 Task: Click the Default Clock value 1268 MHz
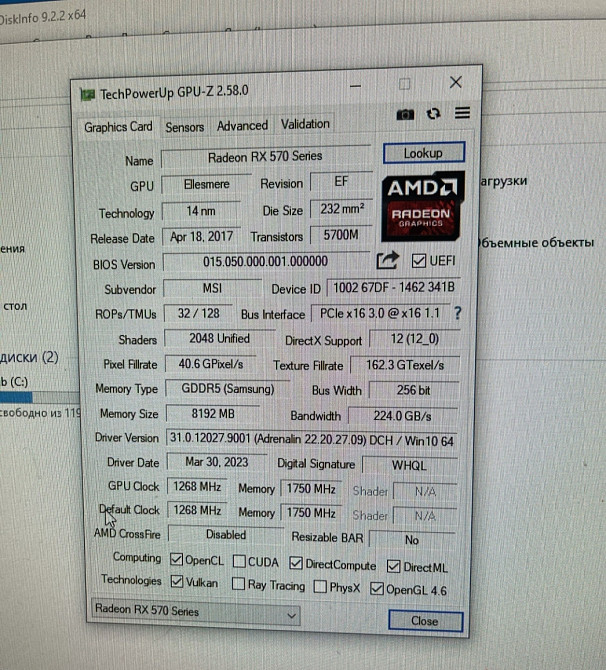[197, 510]
